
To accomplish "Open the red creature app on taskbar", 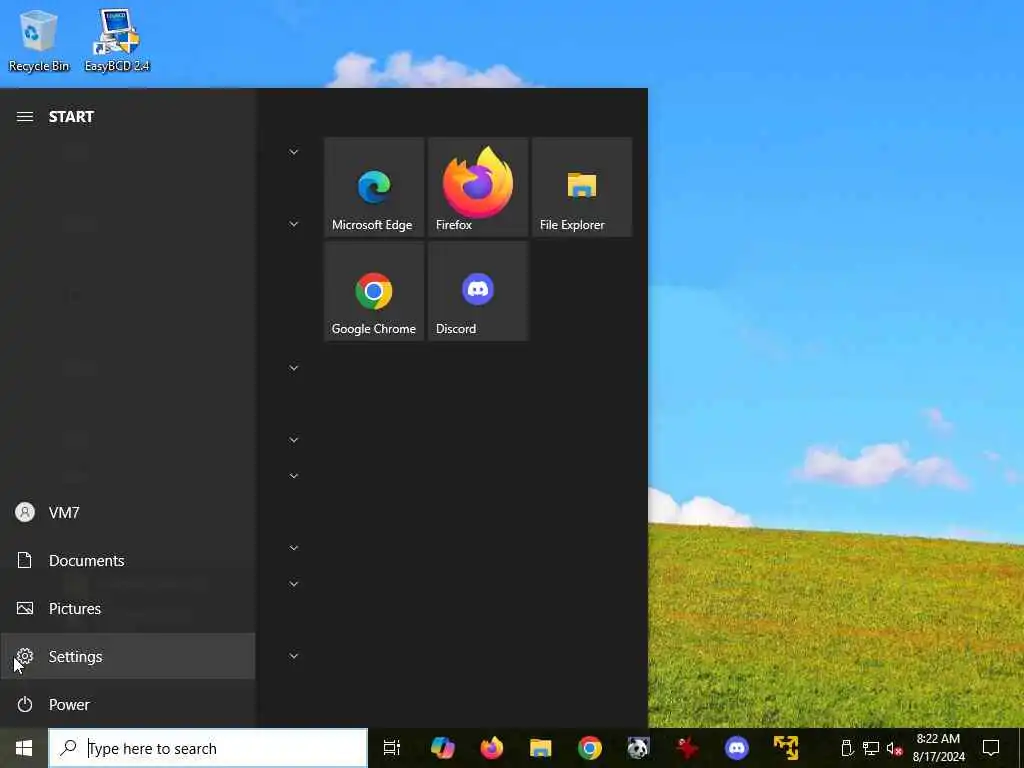I will tap(687, 748).
